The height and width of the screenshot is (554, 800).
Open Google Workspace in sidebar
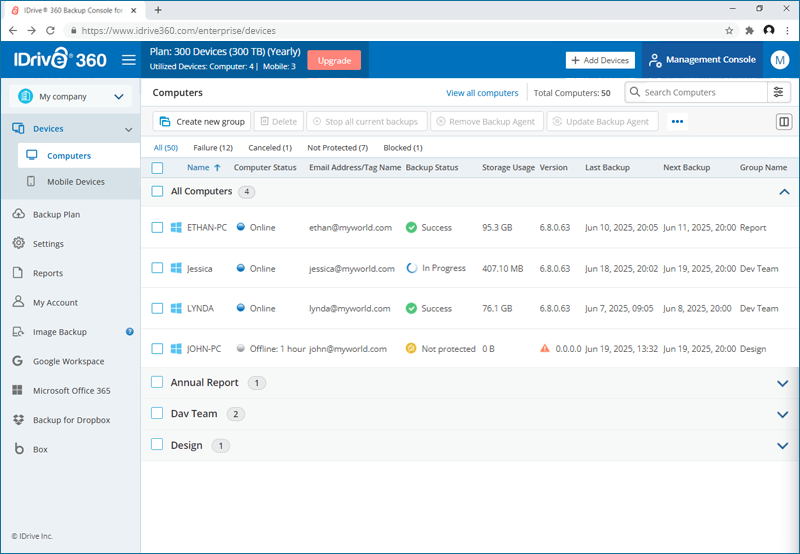68,361
